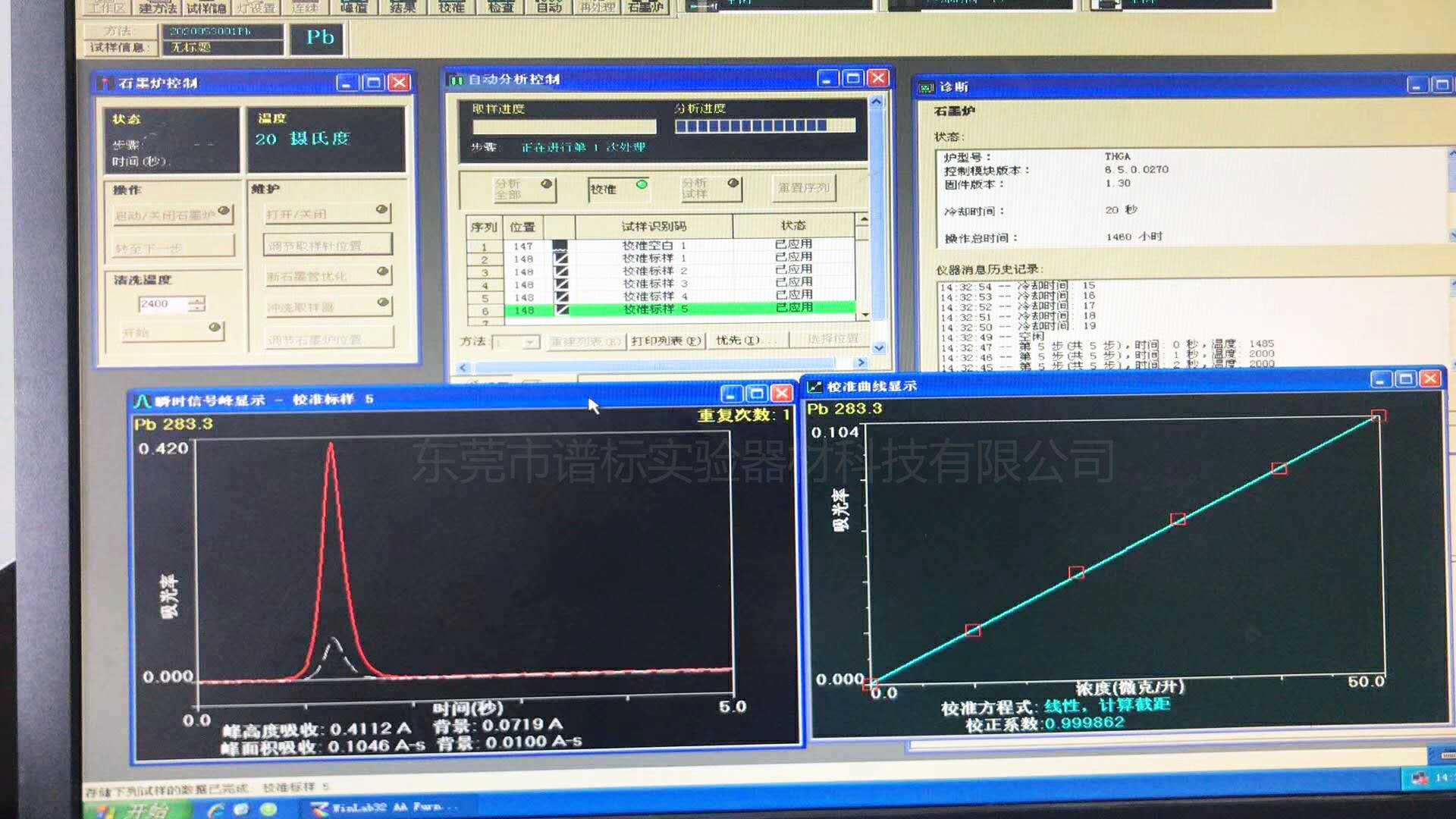
Task: Open the 石墨炉 (Furnace) toolbar icon
Action: tap(646, 7)
